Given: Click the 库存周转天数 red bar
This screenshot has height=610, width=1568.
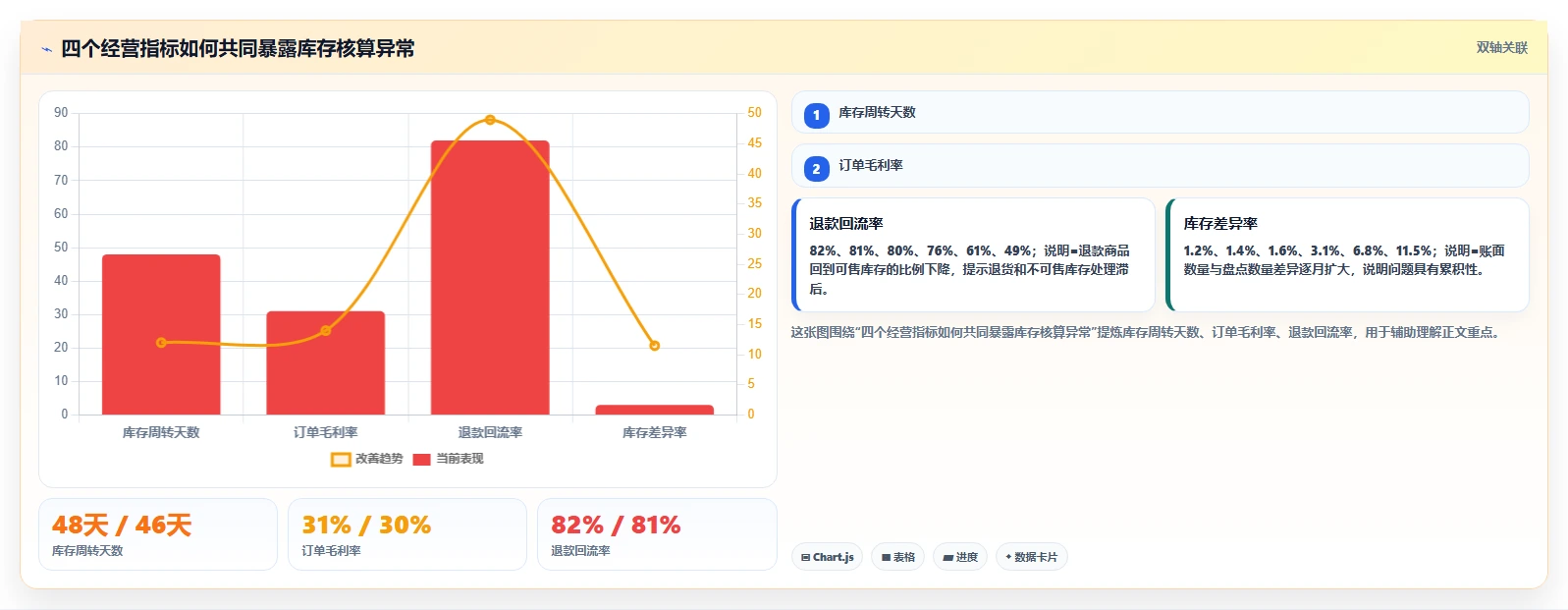Looking at the screenshot, I should coord(161,334).
